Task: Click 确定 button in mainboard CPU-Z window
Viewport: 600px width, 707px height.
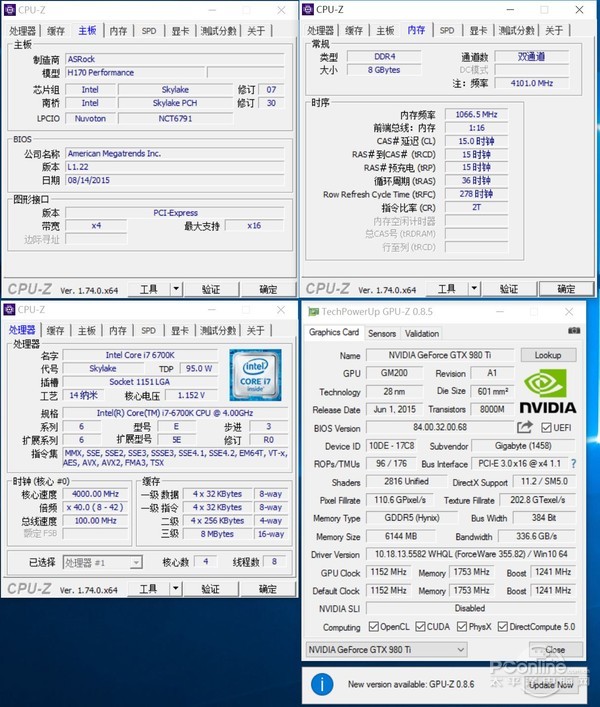Action: tap(268, 289)
